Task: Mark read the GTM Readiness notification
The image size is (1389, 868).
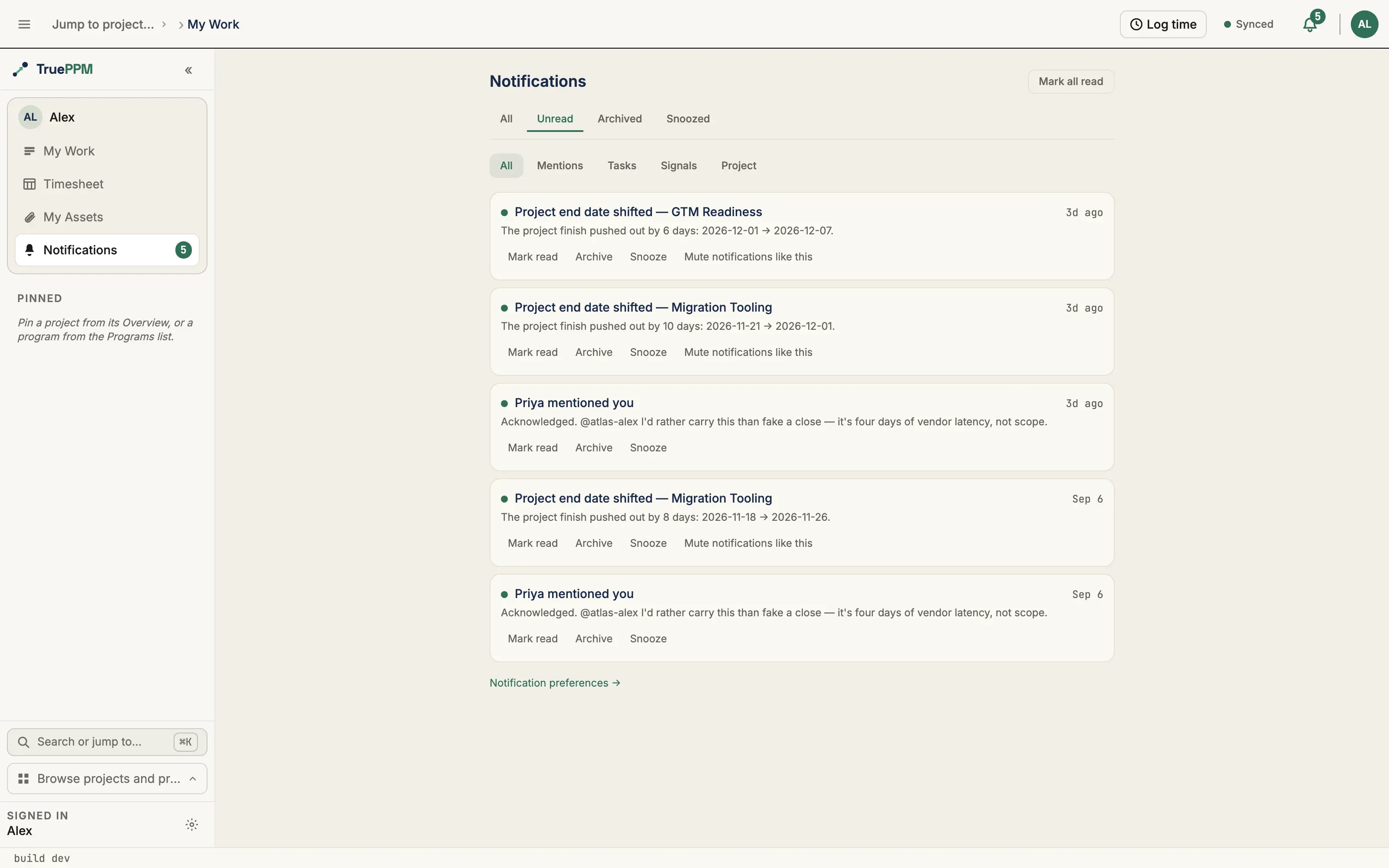Action: tap(532, 256)
